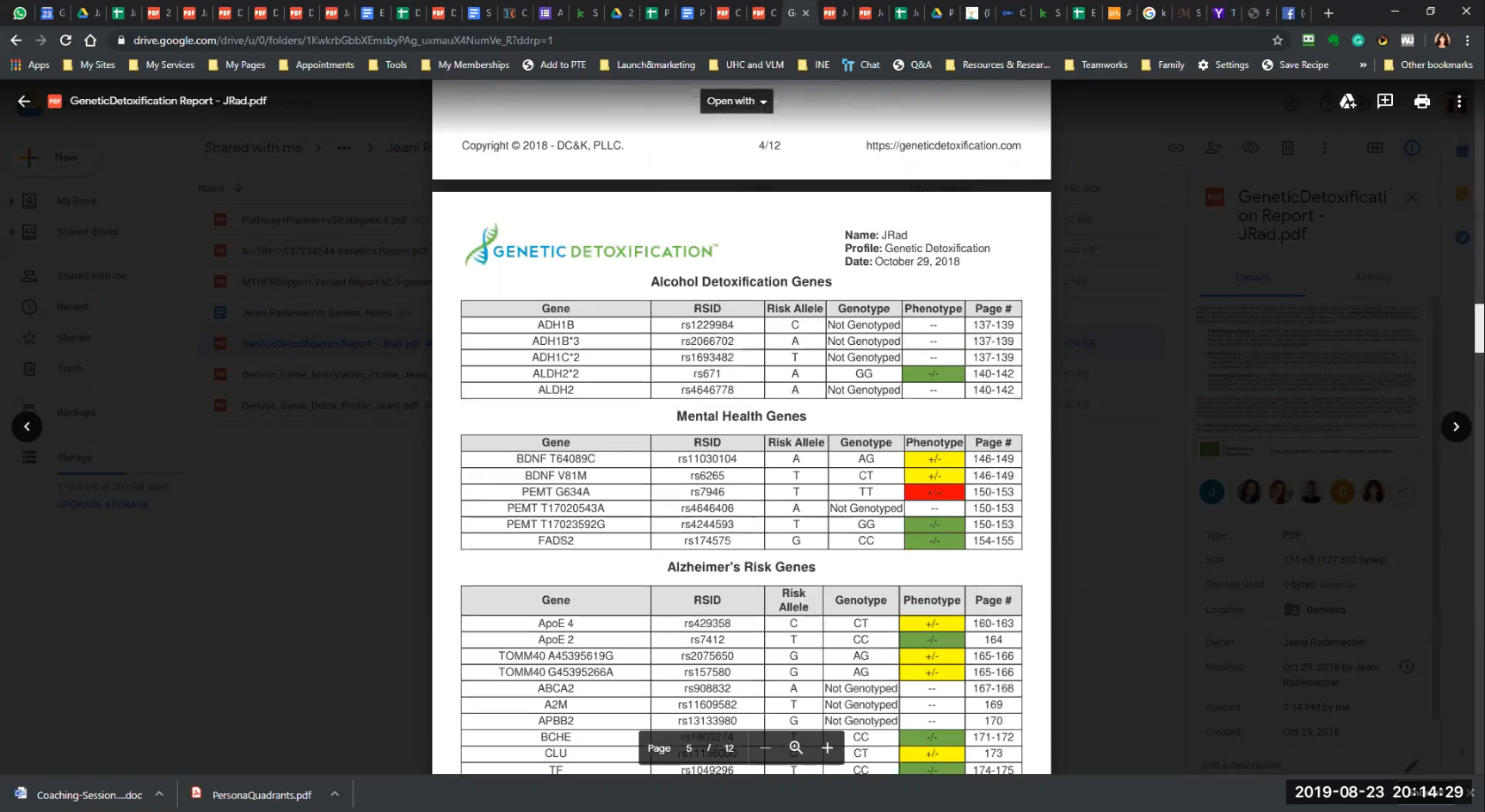
Task: Switch to the Google Calendar tab
Action: 53,13
